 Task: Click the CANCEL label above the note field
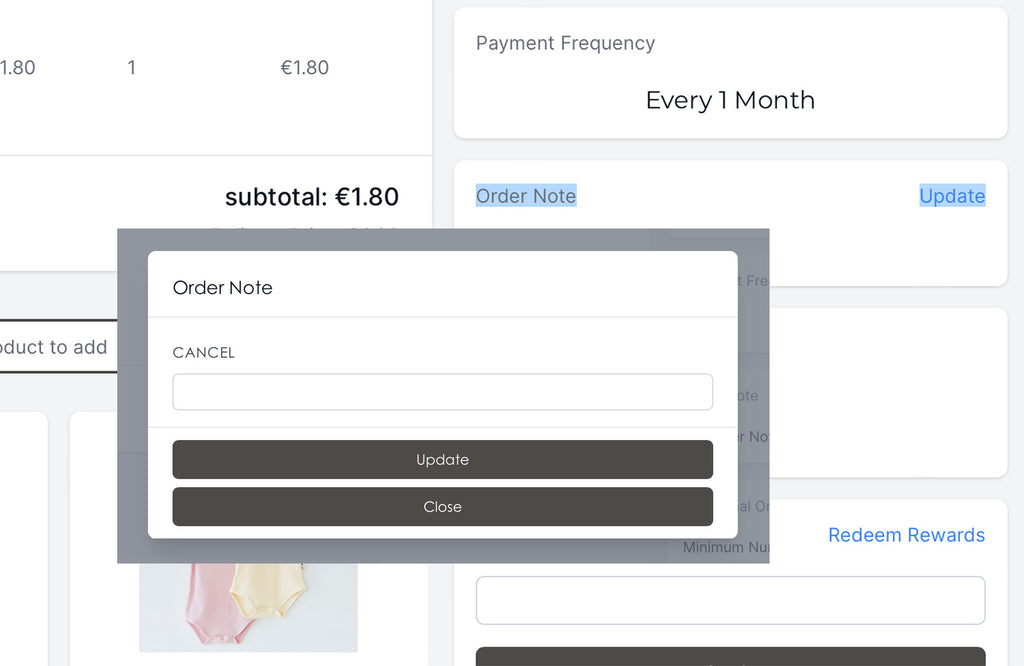coord(203,353)
